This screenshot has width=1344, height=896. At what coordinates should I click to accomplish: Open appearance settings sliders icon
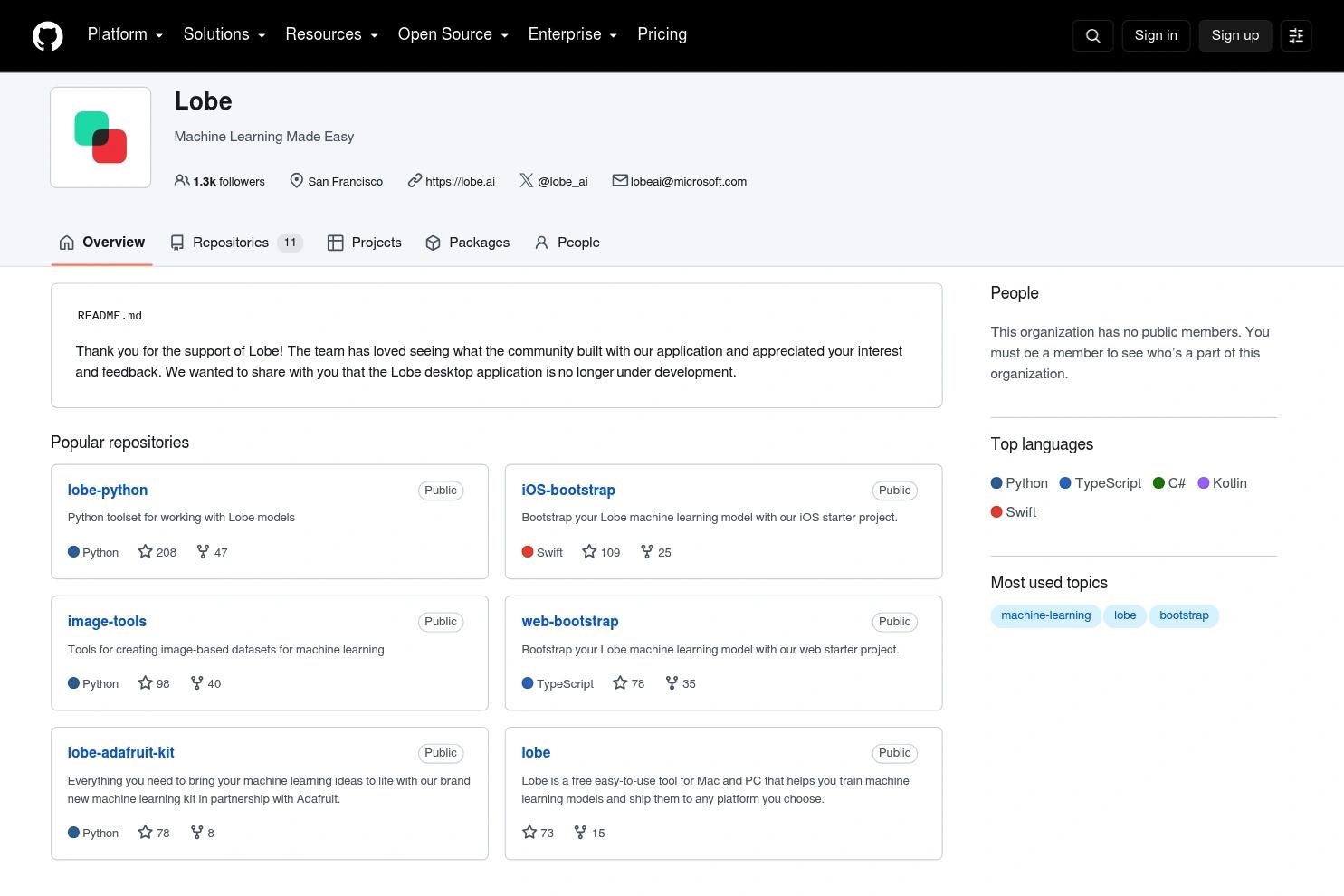(x=1296, y=35)
